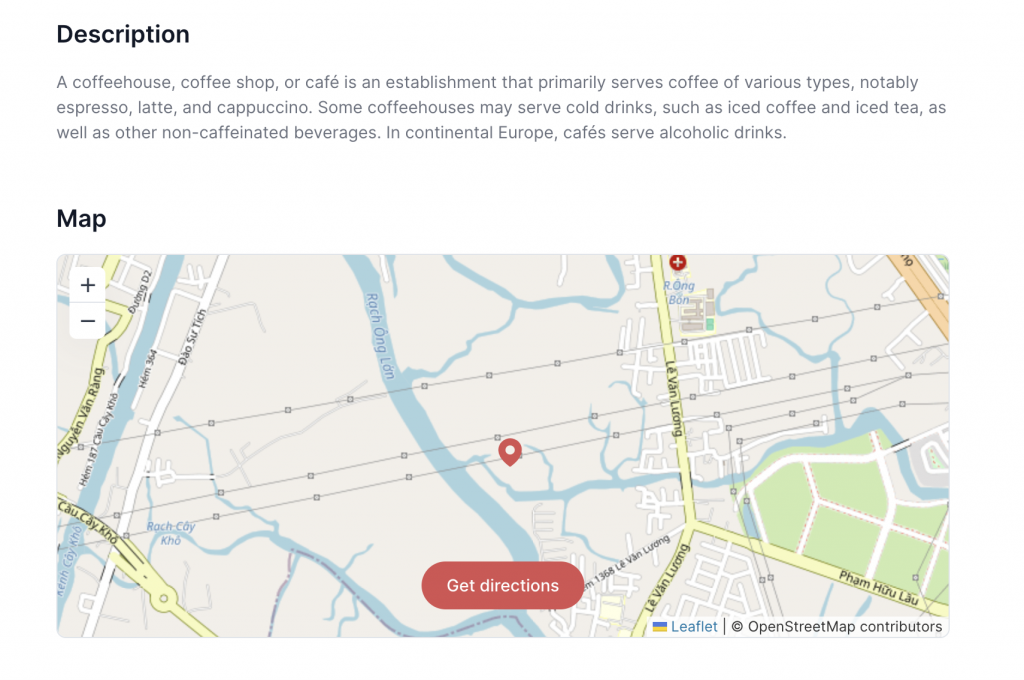The width and height of the screenshot is (1024, 680).
Task: Click the red location pin marker
Action: click(510, 452)
